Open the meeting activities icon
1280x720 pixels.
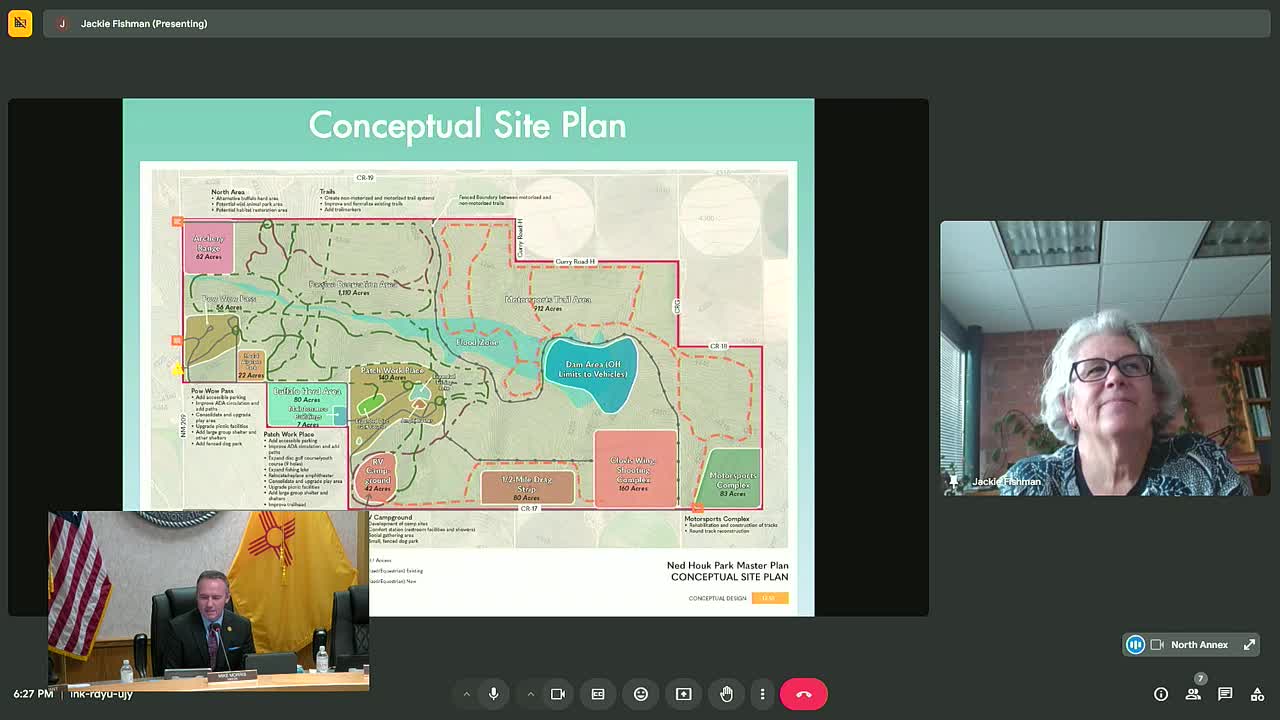point(1256,693)
